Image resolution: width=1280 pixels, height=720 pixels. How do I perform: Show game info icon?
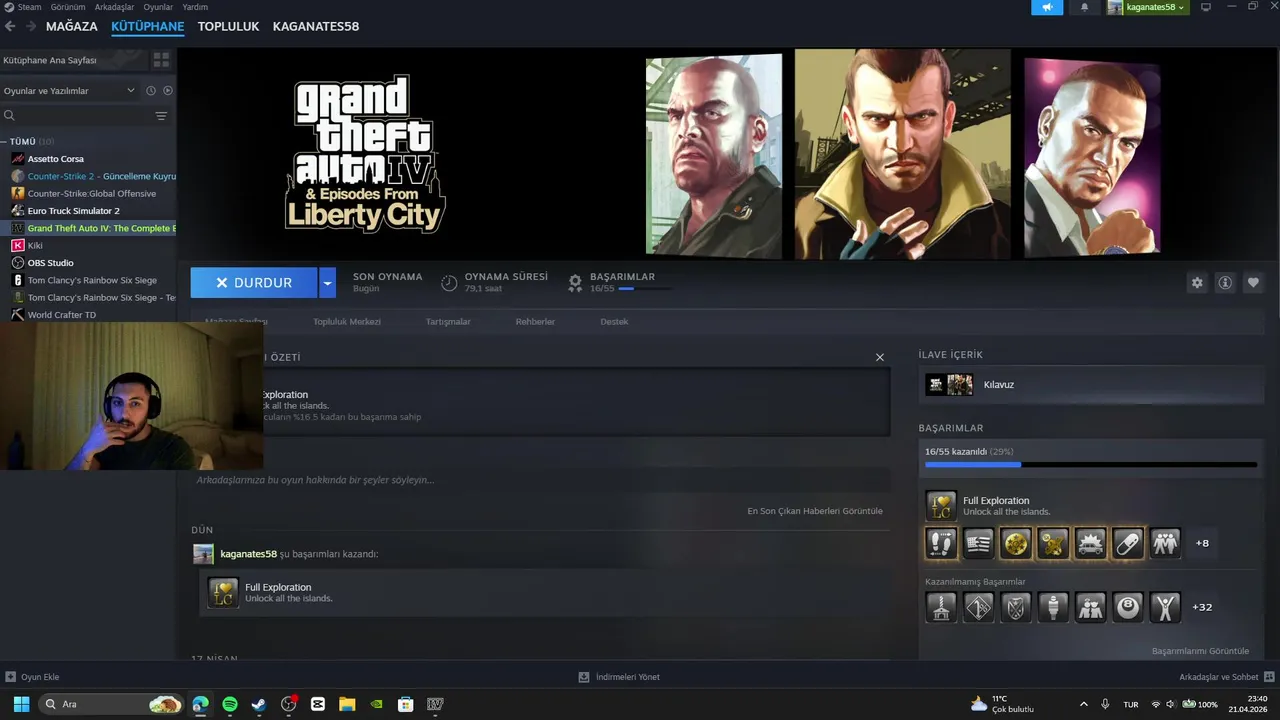tap(1225, 283)
